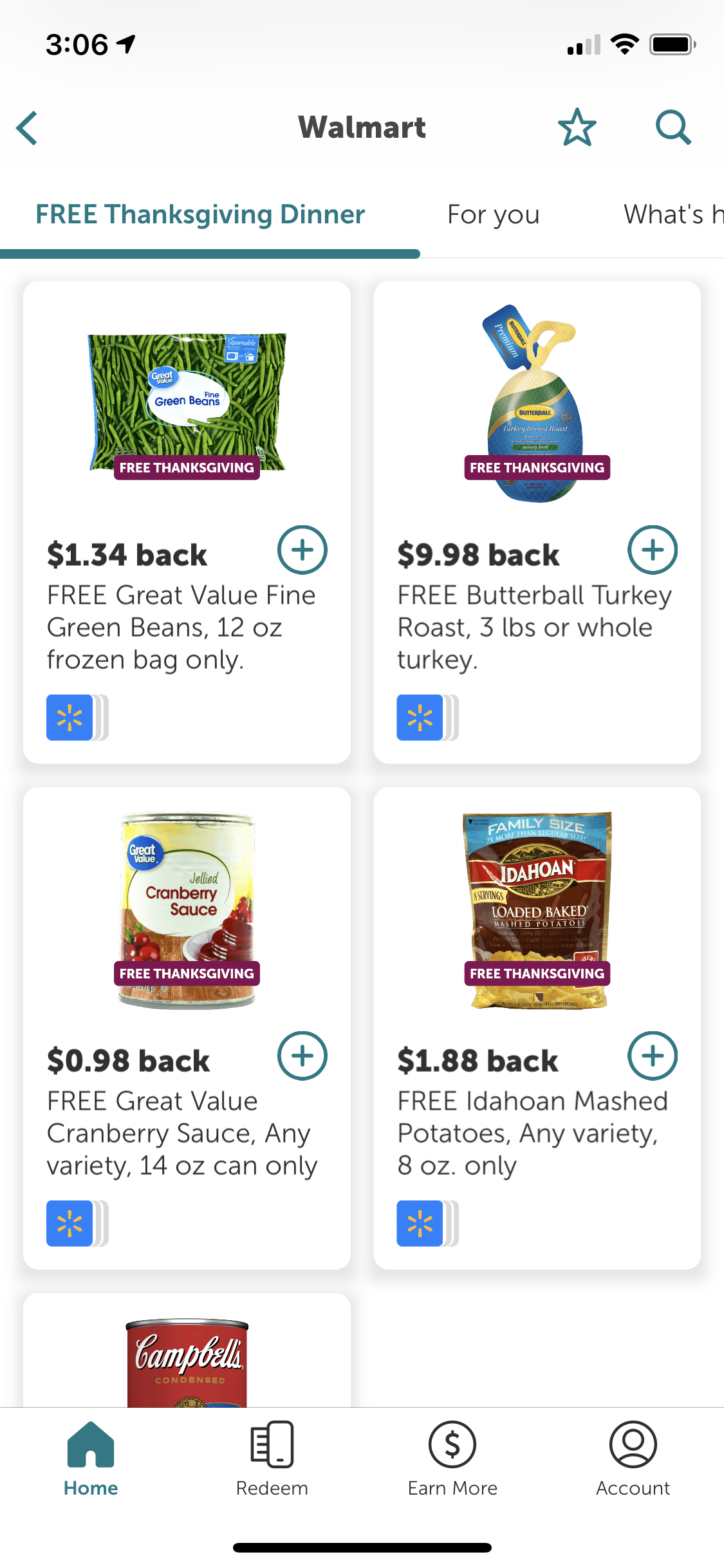The width and height of the screenshot is (724, 1568).
Task: Open search with magnifying glass icon
Action: point(673,127)
